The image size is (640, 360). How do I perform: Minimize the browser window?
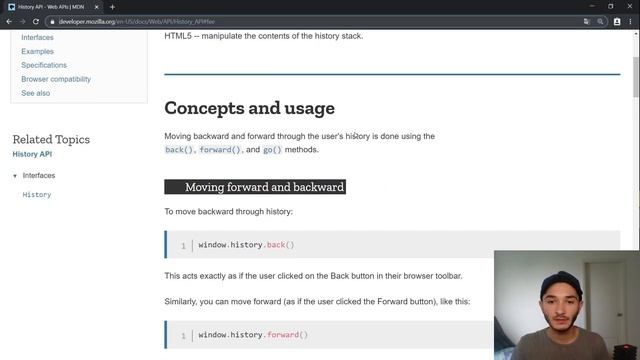[592, 7]
